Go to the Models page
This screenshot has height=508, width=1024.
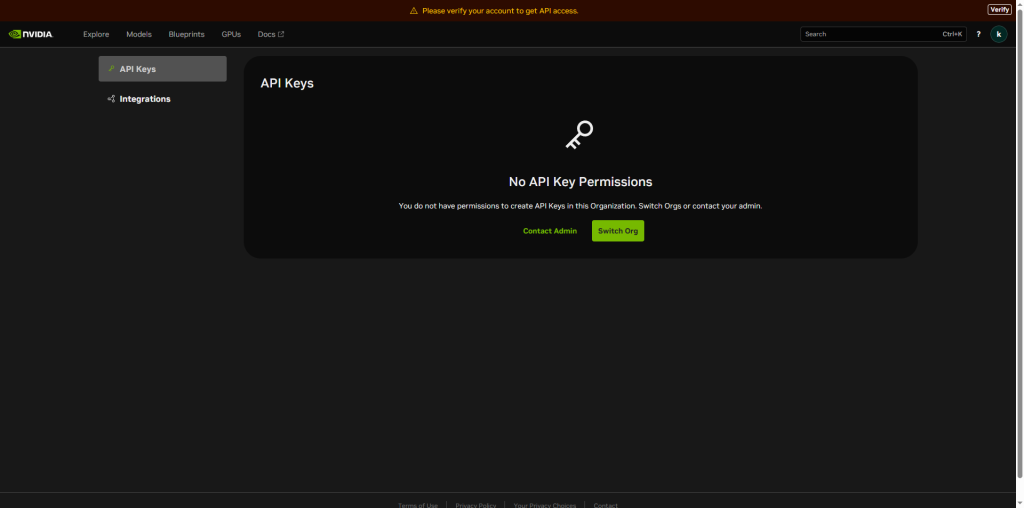[139, 34]
